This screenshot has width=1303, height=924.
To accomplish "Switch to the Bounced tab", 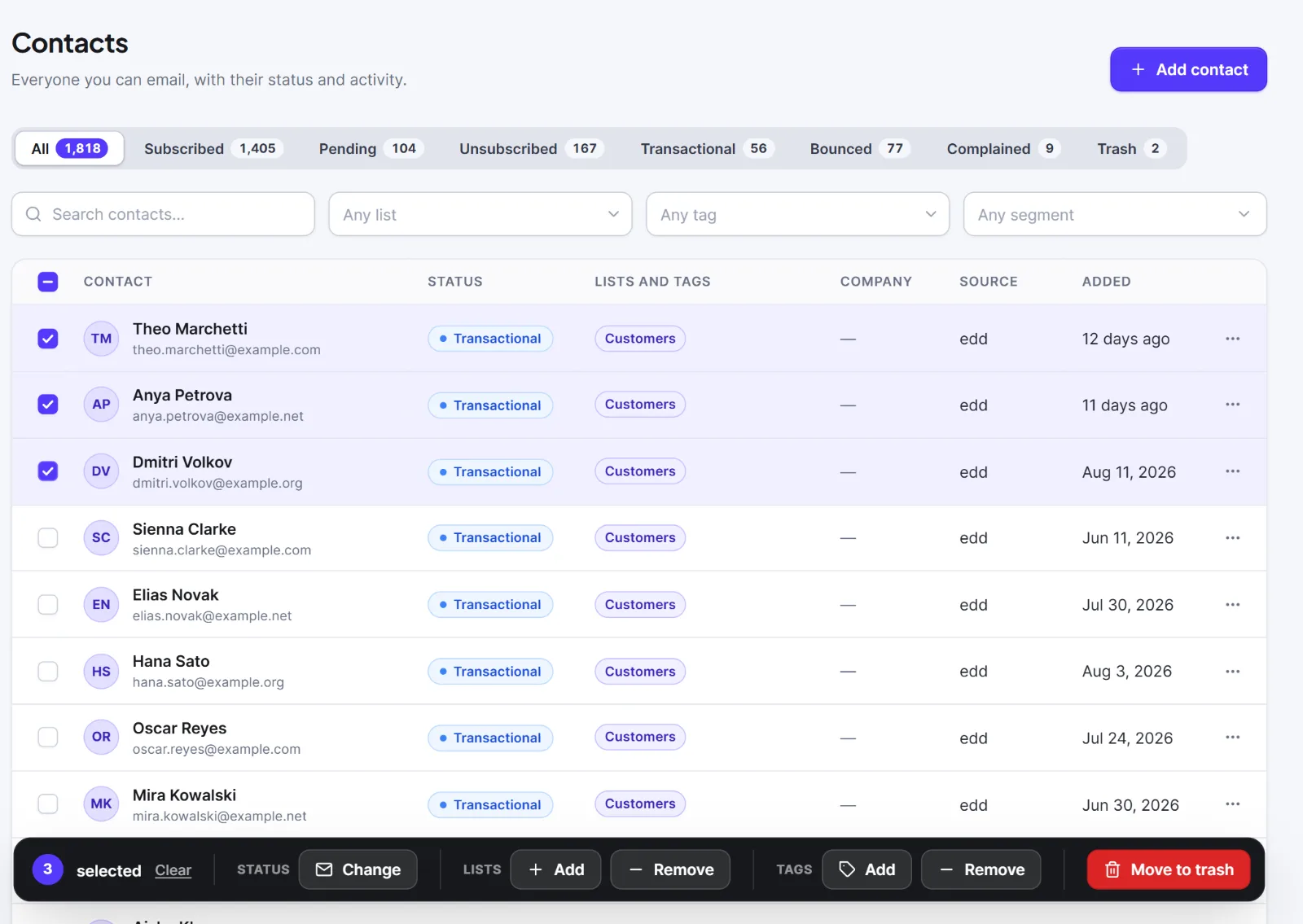I will click(859, 149).
